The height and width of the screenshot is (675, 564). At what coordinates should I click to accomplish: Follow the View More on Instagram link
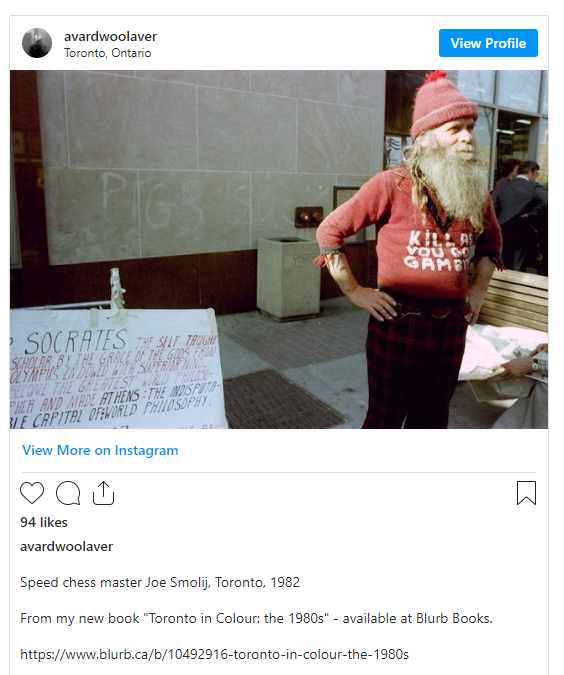click(100, 450)
